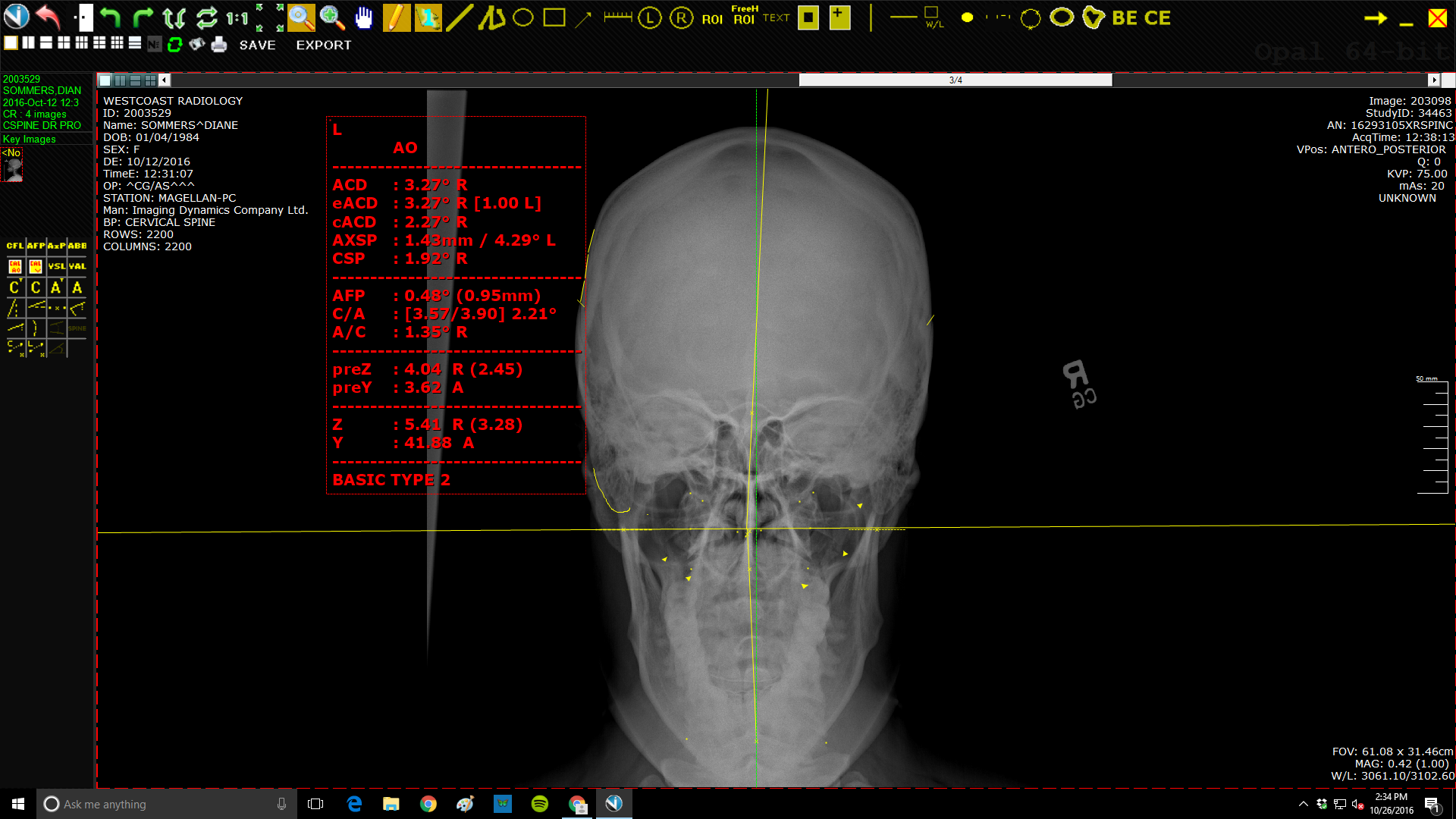
Task: Click the FreeH ROI tool
Action: (745, 16)
